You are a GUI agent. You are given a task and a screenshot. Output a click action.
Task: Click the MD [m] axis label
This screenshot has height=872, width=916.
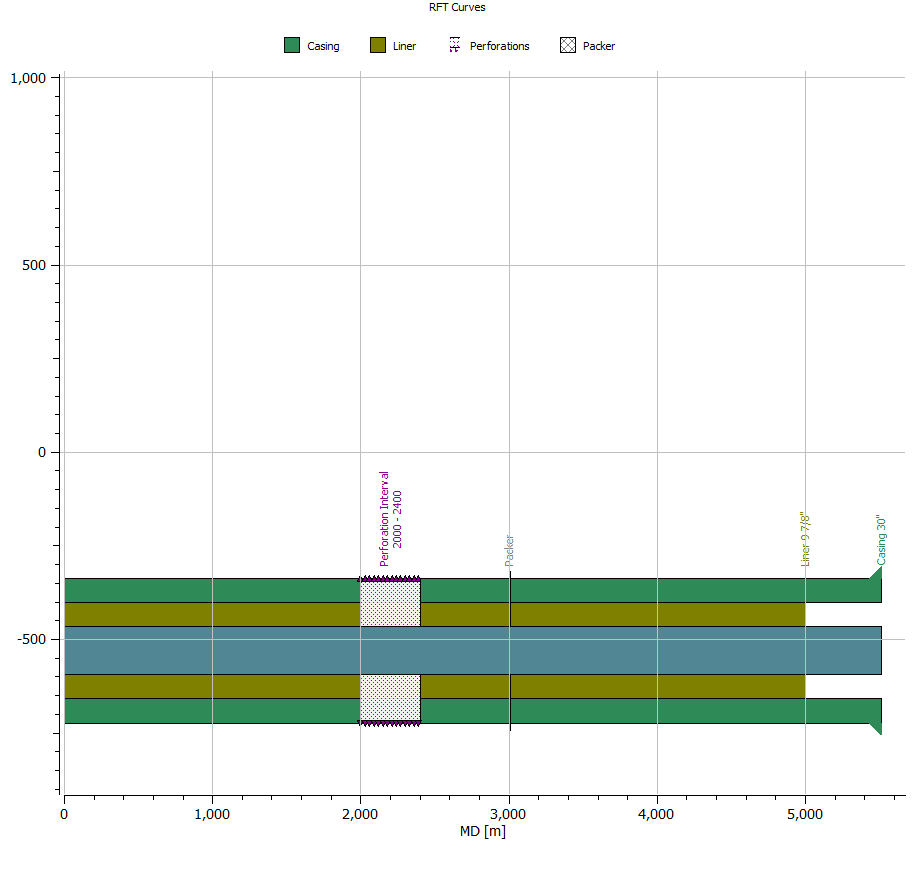coord(482,830)
